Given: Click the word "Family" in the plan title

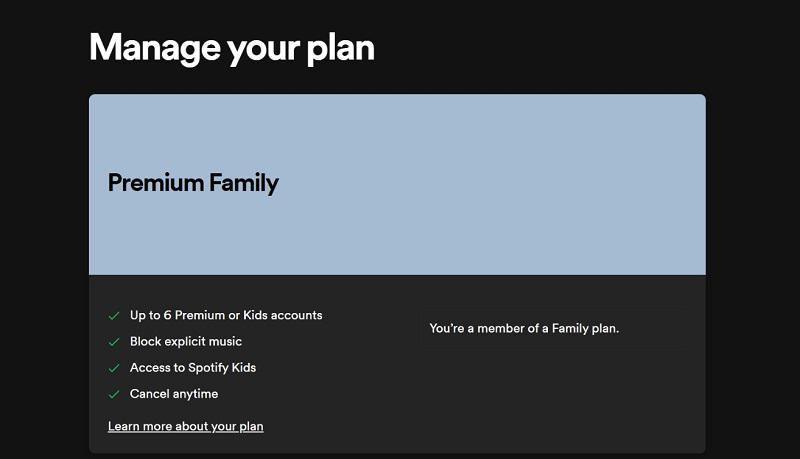Looking at the screenshot, I should click(x=244, y=183).
